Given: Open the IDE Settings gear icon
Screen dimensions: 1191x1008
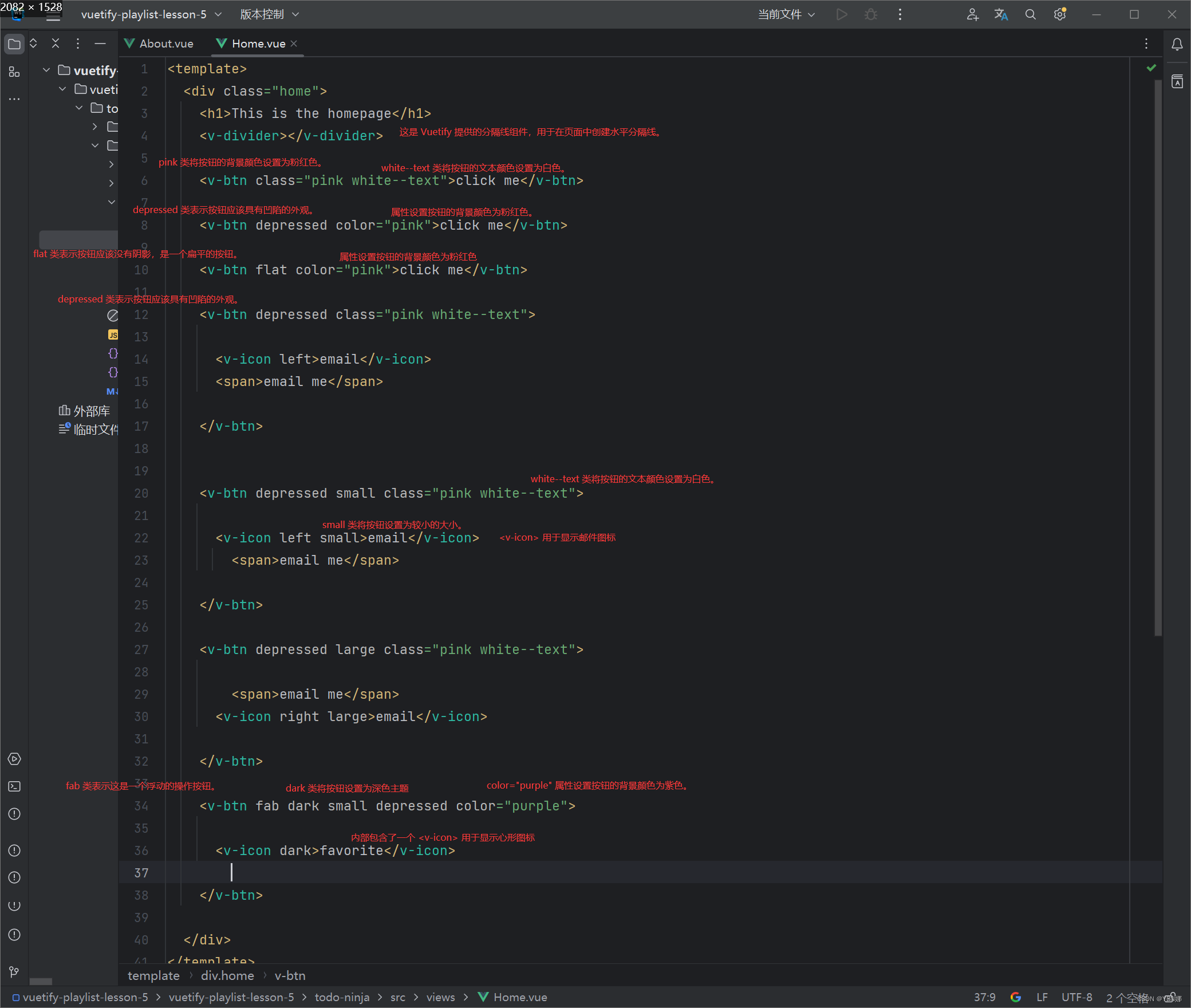Looking at the screenshot, I should tap(1060, 14).
